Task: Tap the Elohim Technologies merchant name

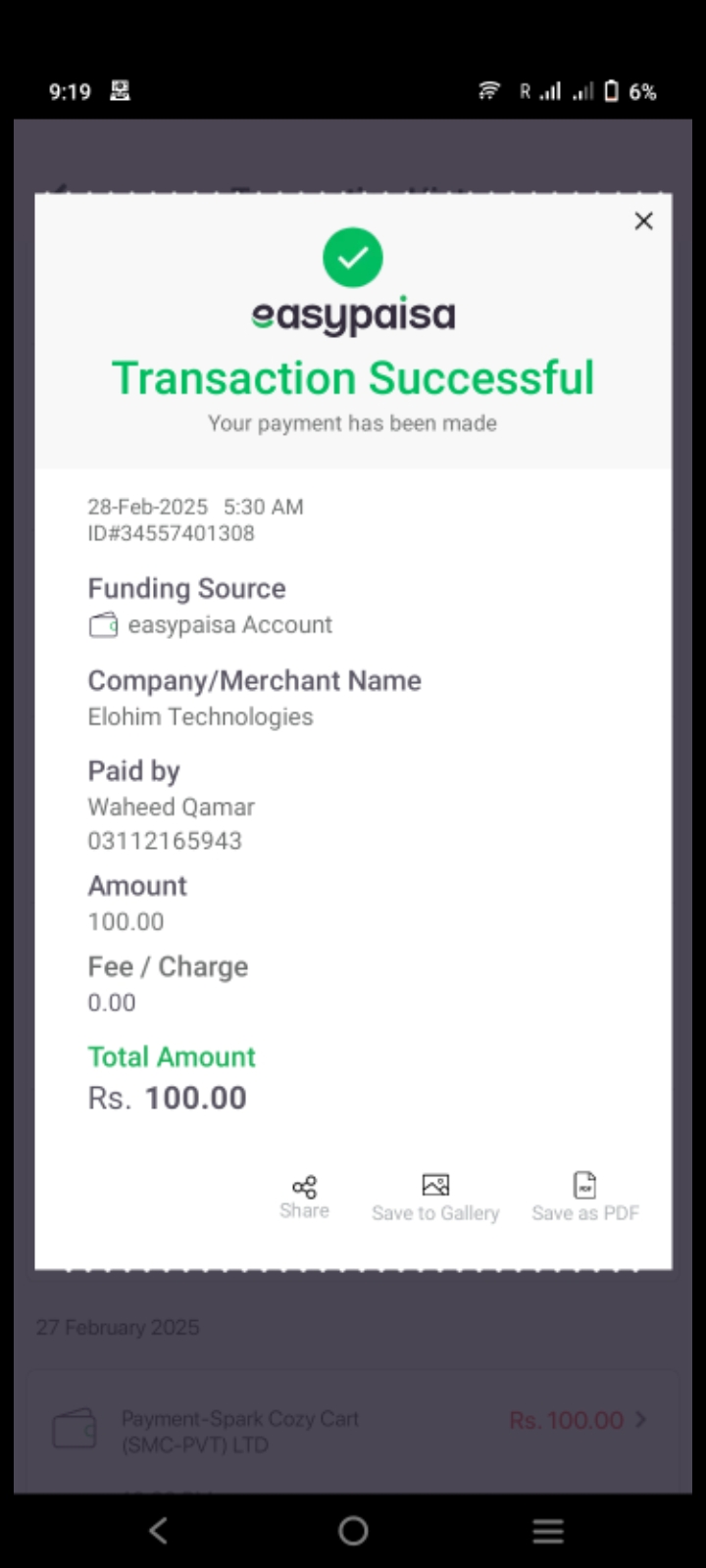Action: tap(201, 717)
